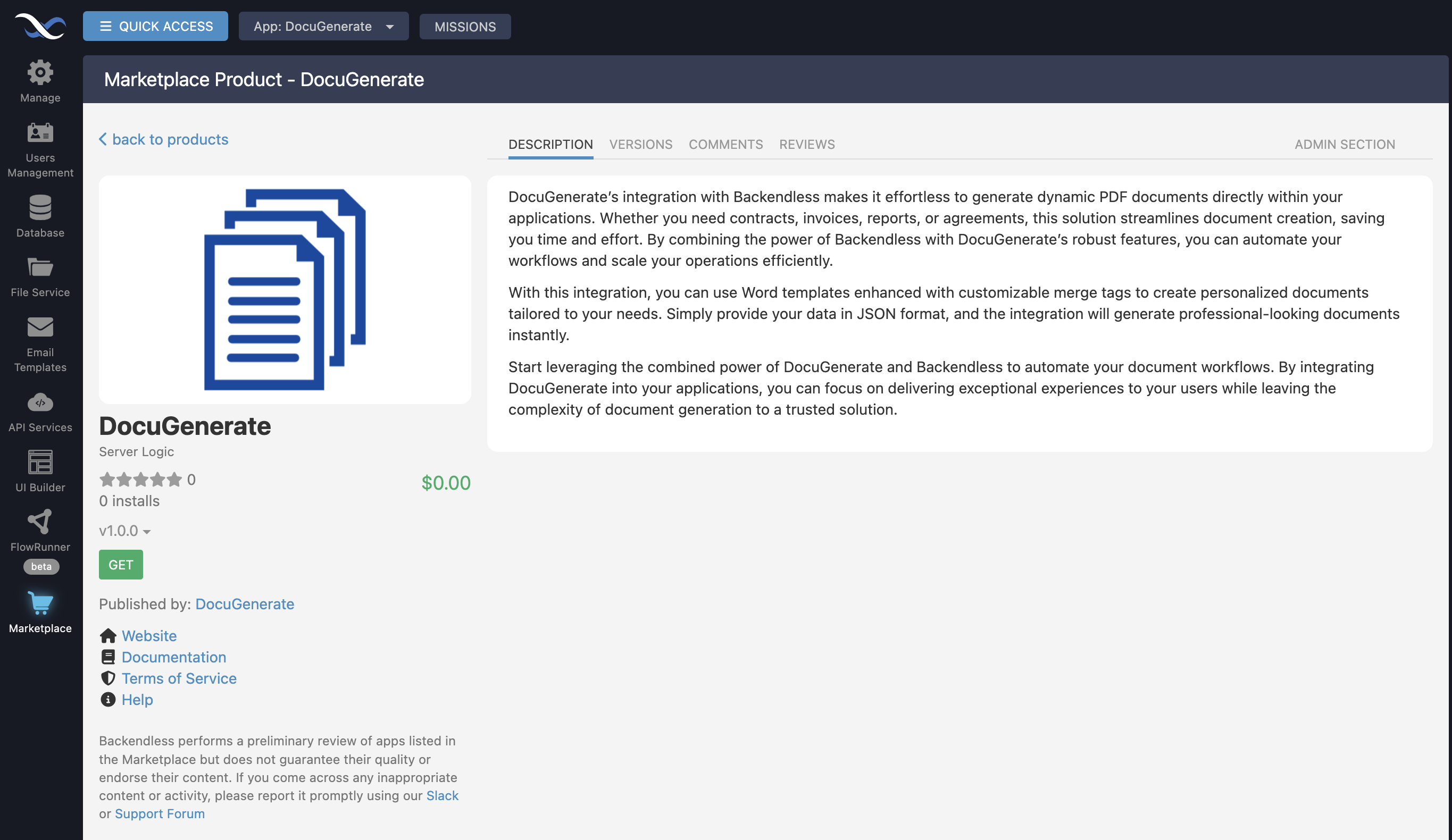
Task: Click the star rating icons
Action: tap(140, 480)
